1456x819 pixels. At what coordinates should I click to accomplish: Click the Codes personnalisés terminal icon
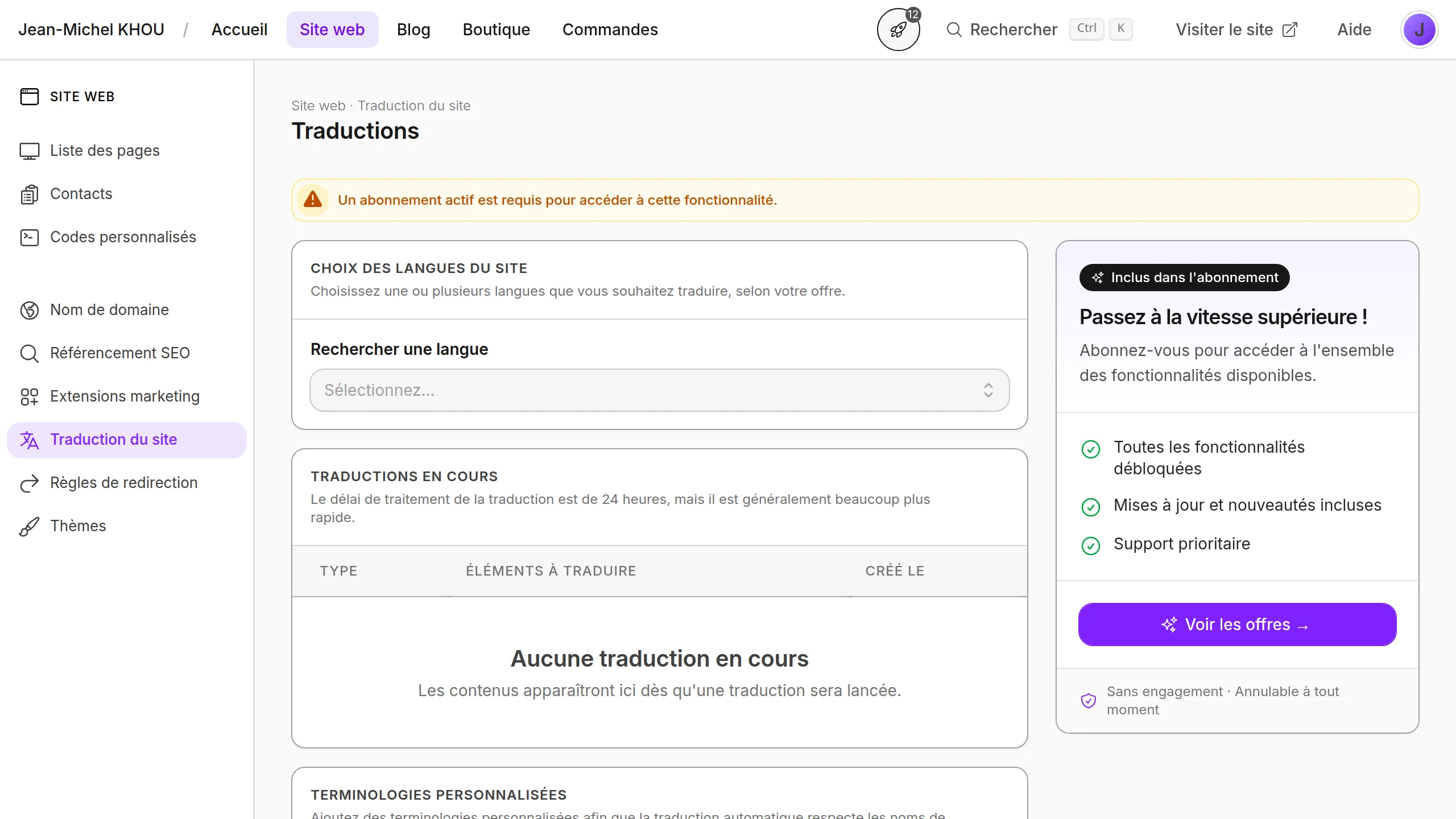coord(30,237)
